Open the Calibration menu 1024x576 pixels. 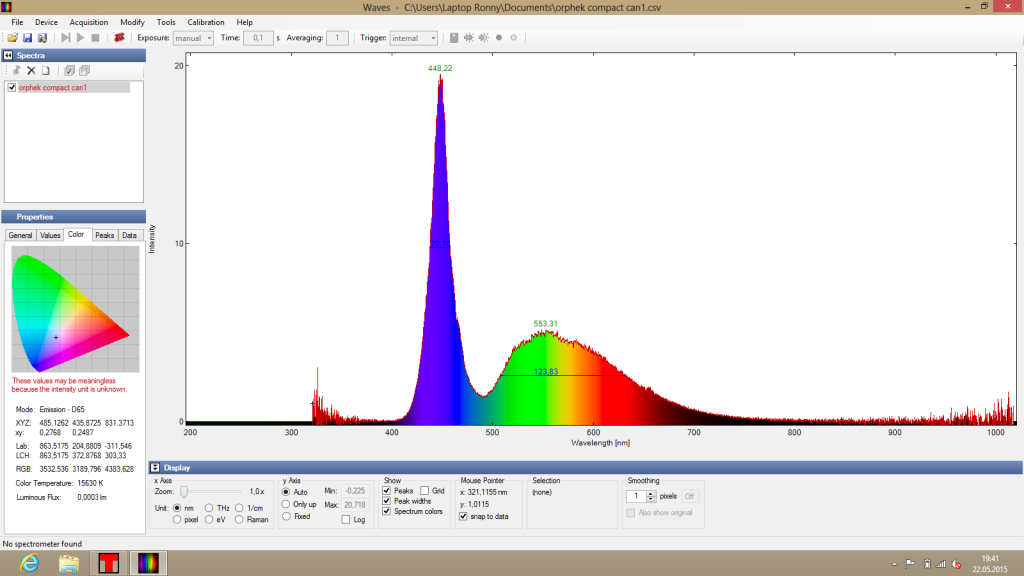point(206,22)
